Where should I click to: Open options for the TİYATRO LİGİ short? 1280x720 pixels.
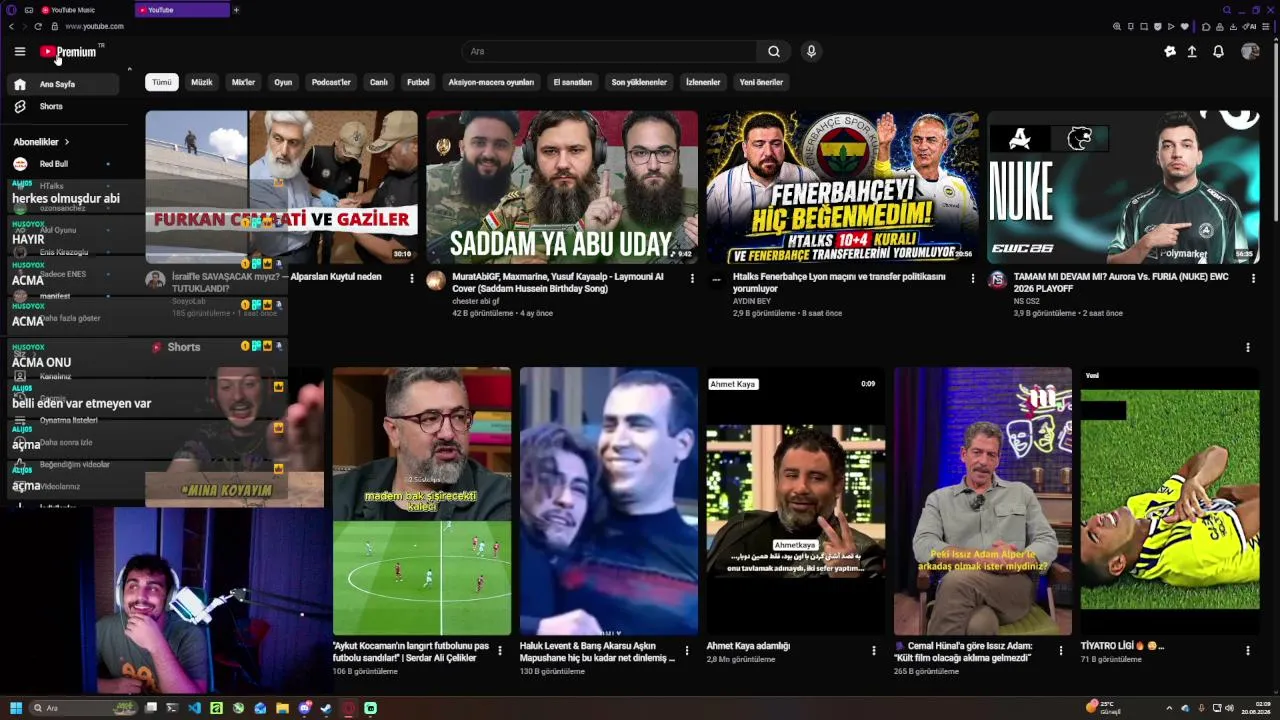tap(1247, 650)
